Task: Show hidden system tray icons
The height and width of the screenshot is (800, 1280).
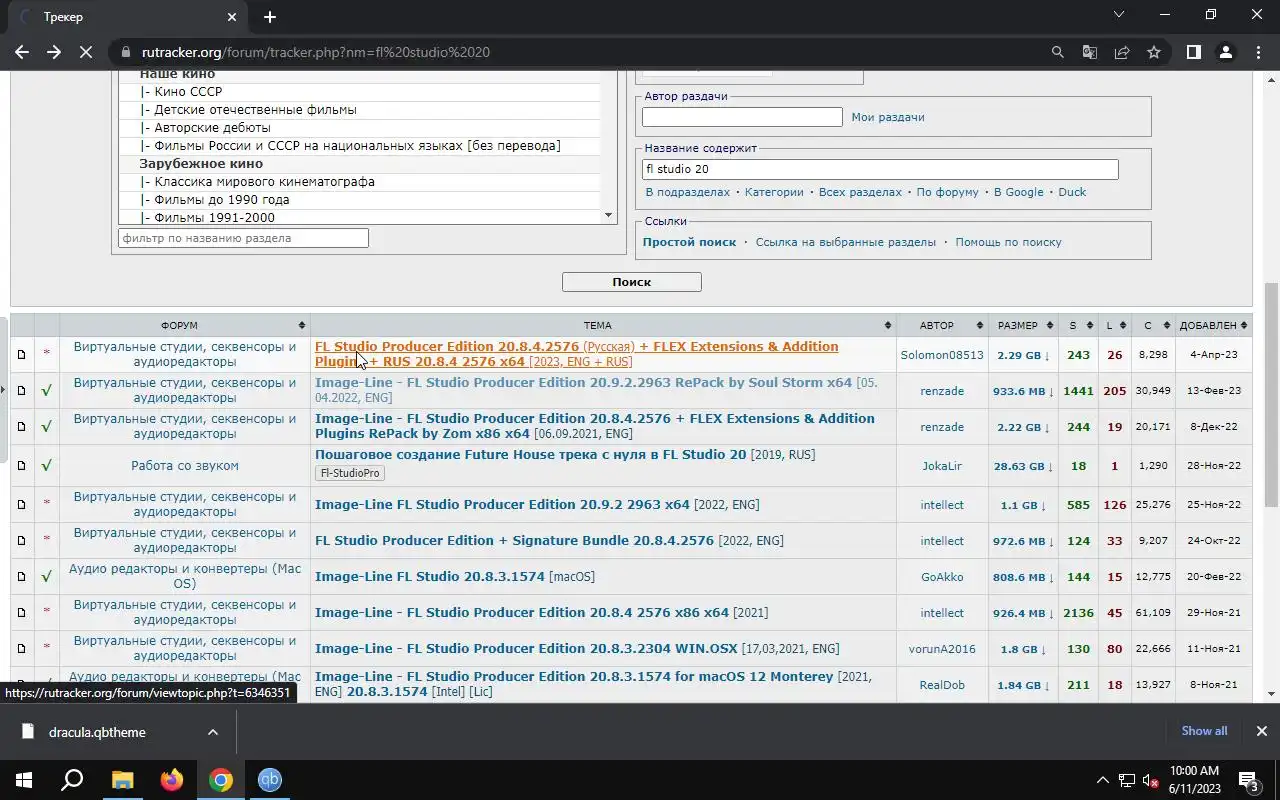Action: click(1103, 780)
